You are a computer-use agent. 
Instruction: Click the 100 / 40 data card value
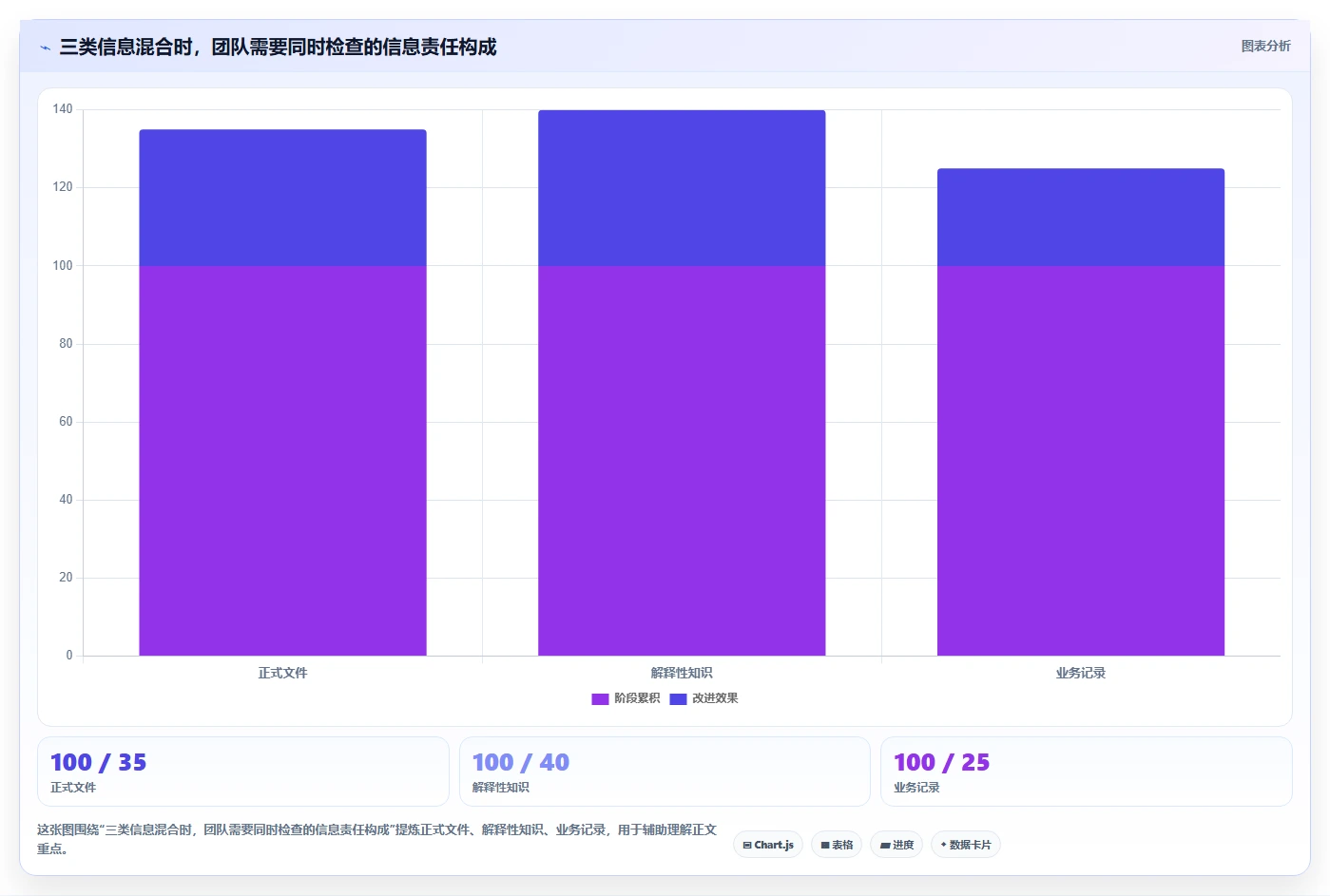tap(521, 762)
